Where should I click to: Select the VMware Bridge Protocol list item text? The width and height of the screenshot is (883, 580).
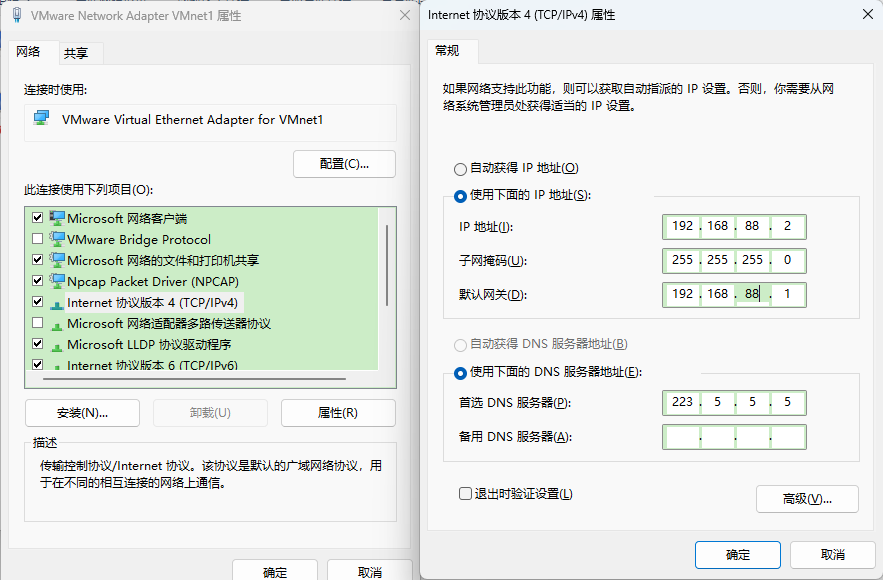tap(139, 239)
